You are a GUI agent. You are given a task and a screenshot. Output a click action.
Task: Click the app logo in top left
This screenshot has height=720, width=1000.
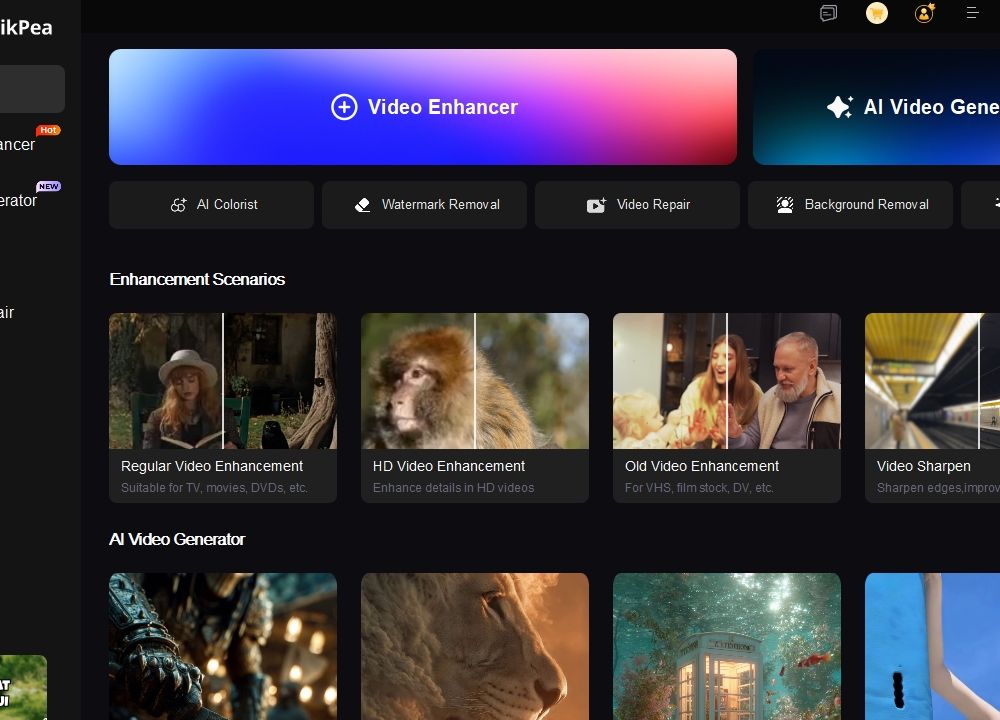(x=26, y=27)
